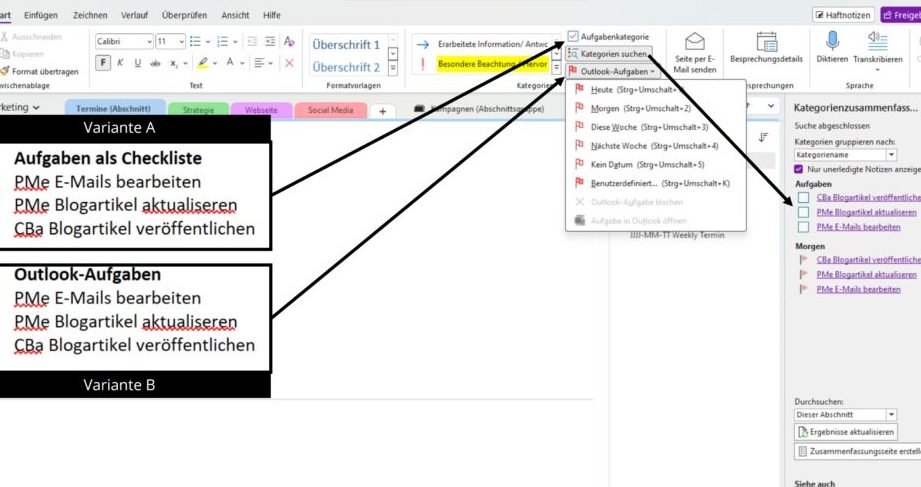The image size is (921, 487).
Task: Select Nächste Woche menu entry
Action: tap(656, 146)
